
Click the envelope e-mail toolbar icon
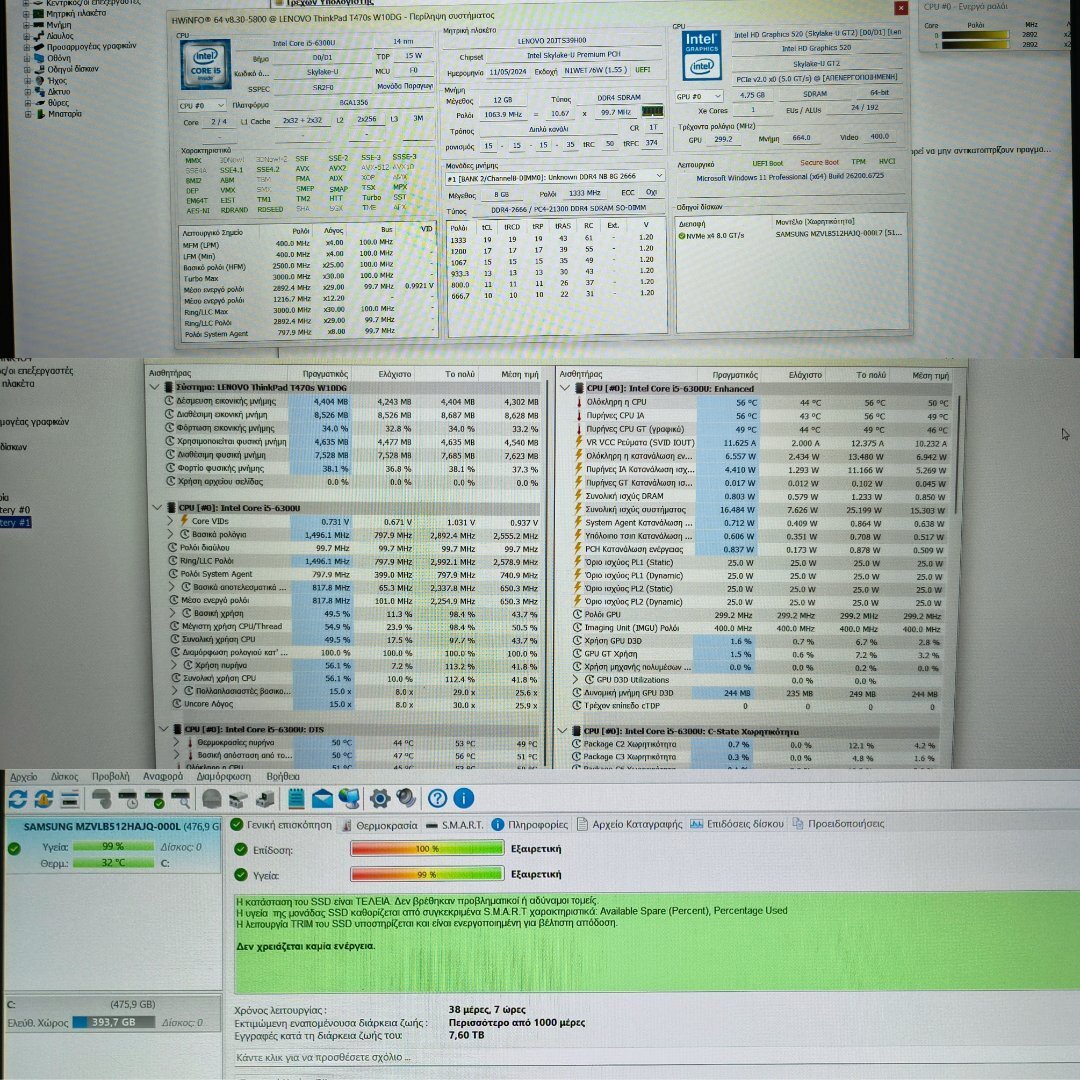pos(322,799)
